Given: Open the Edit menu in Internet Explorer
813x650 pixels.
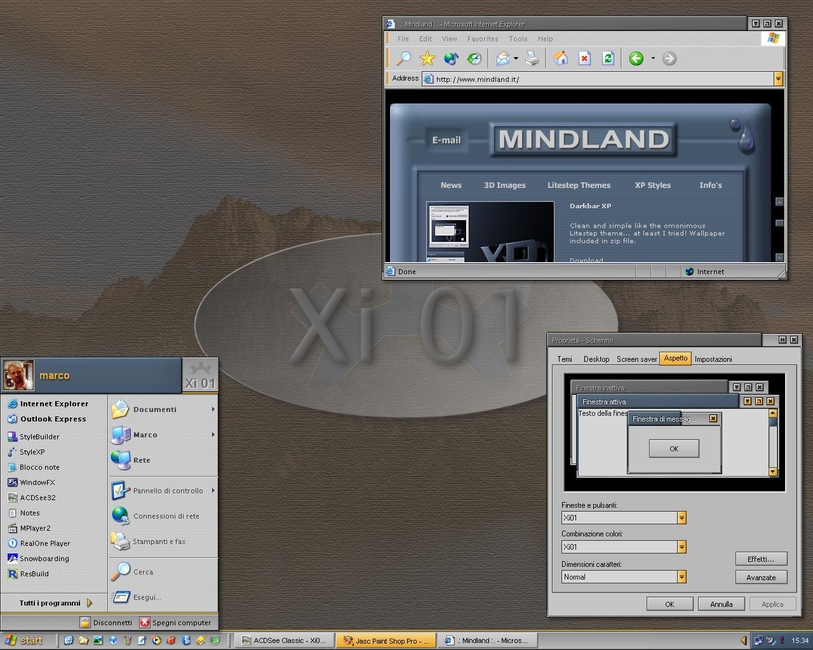Looking at the screenshot, I should 425,39.
